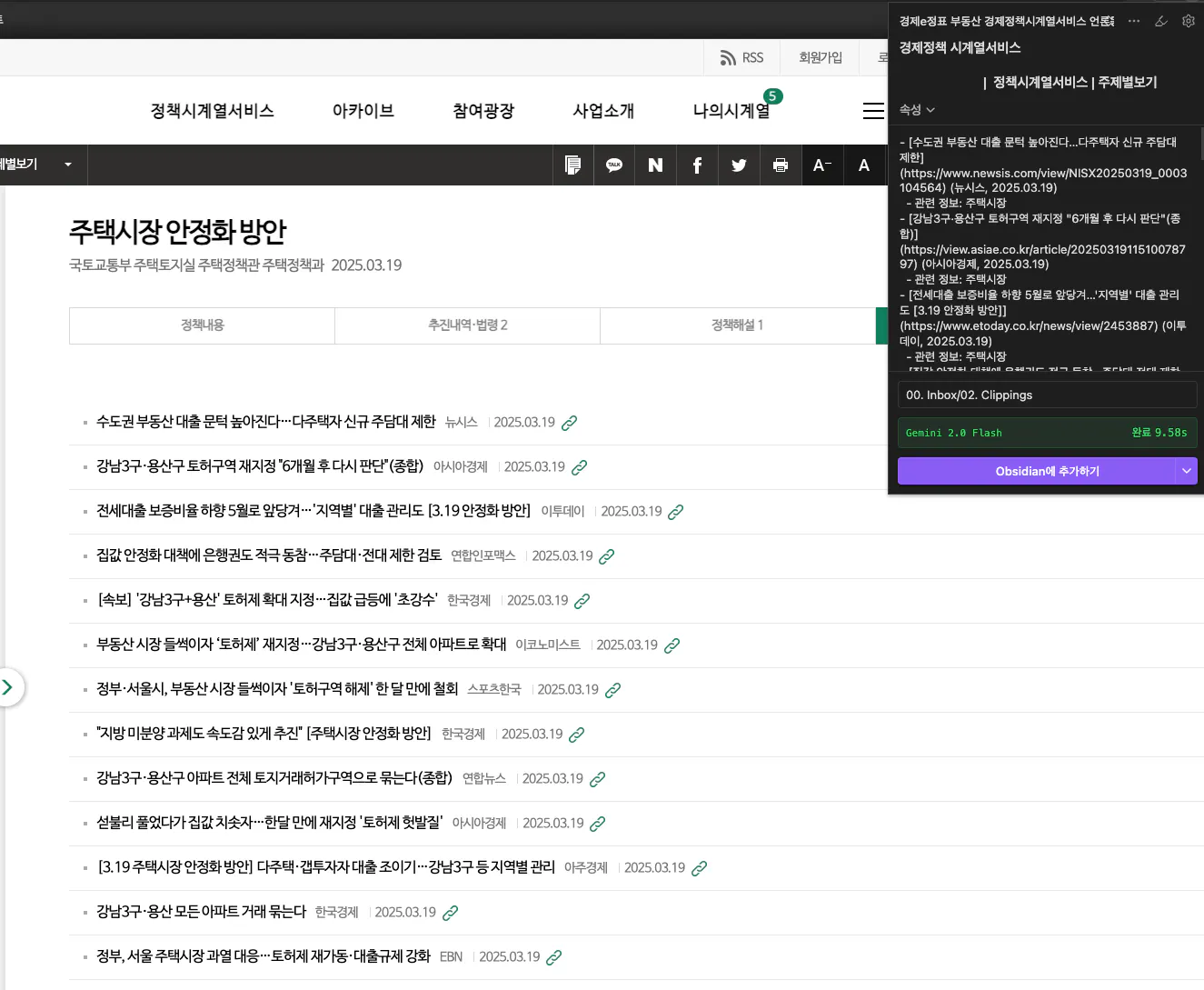The image size is (1204, 990).
Task: Collapse the 속성 properties section
Action: pyautogui.click(x=917, y=110)
